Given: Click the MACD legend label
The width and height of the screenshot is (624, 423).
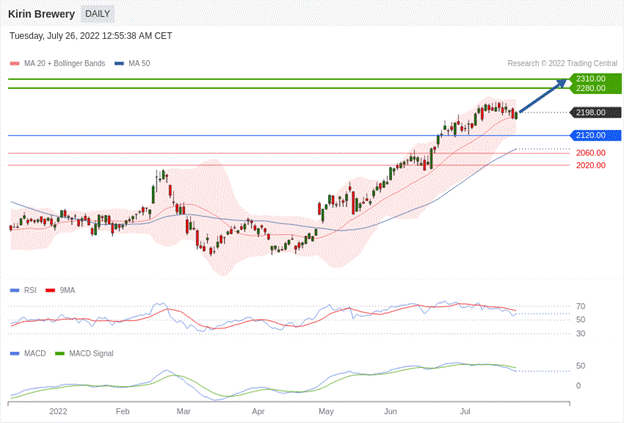Looking at the screenshot, I should [x=35, y=353].
